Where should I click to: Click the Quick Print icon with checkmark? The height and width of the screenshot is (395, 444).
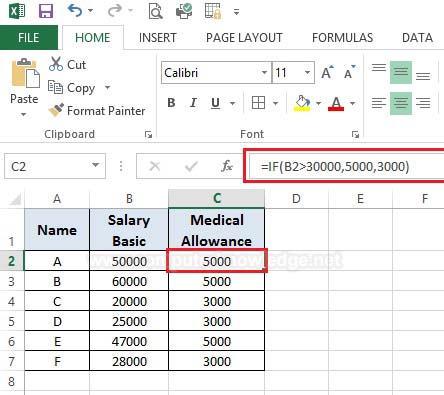(184, 11)
